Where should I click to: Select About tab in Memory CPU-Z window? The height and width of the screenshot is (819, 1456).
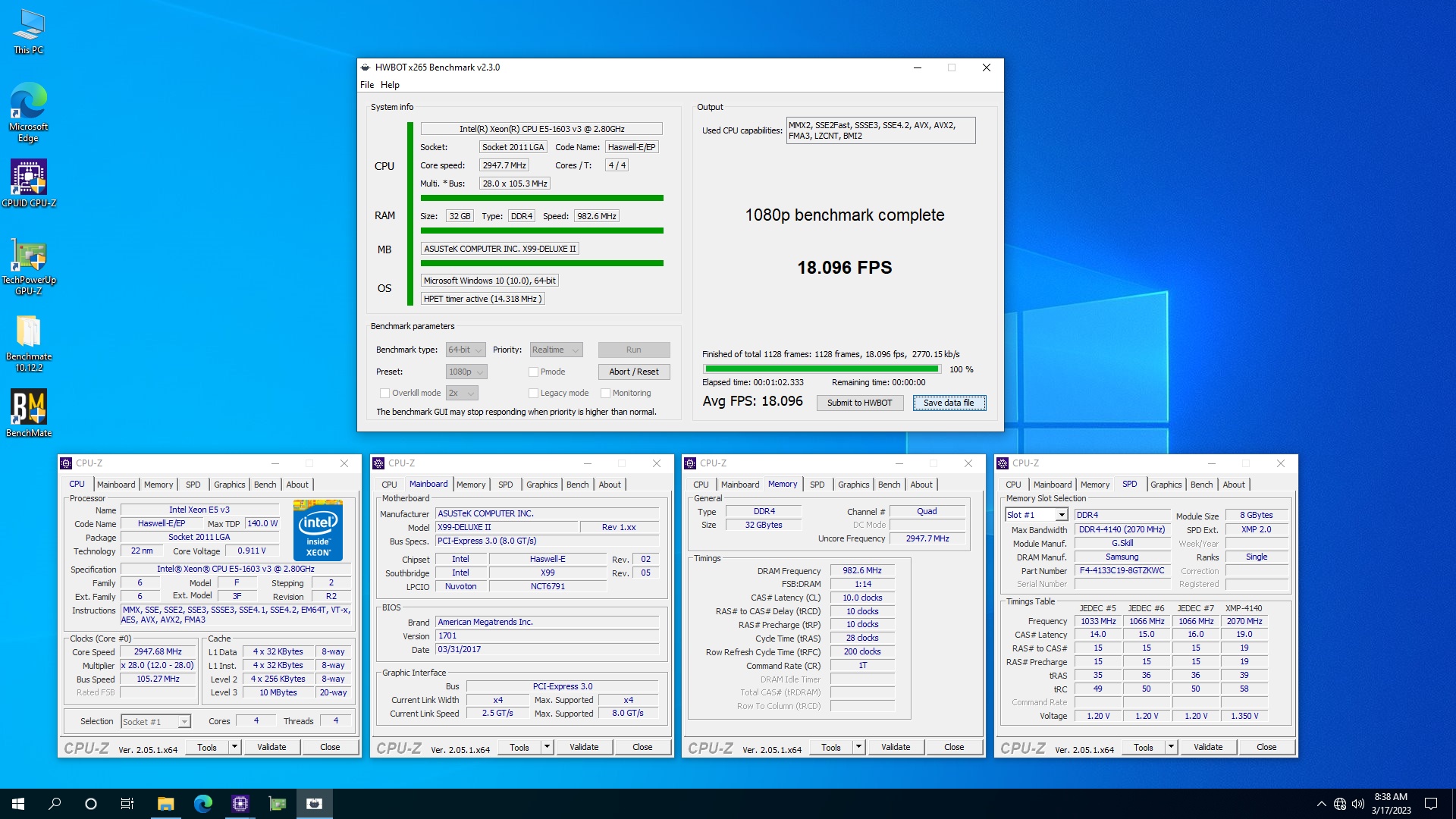tap(921, 485)
